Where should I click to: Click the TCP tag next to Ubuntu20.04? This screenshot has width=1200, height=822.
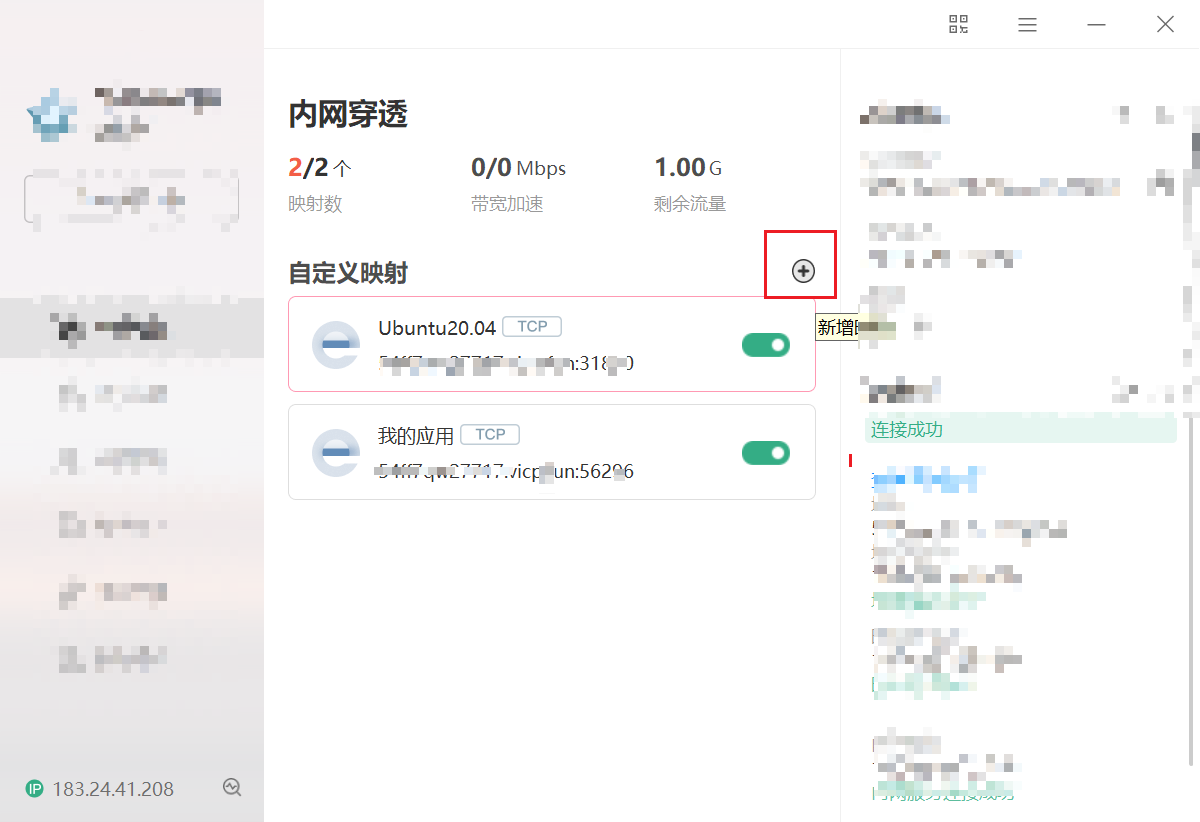coord(531,326)
